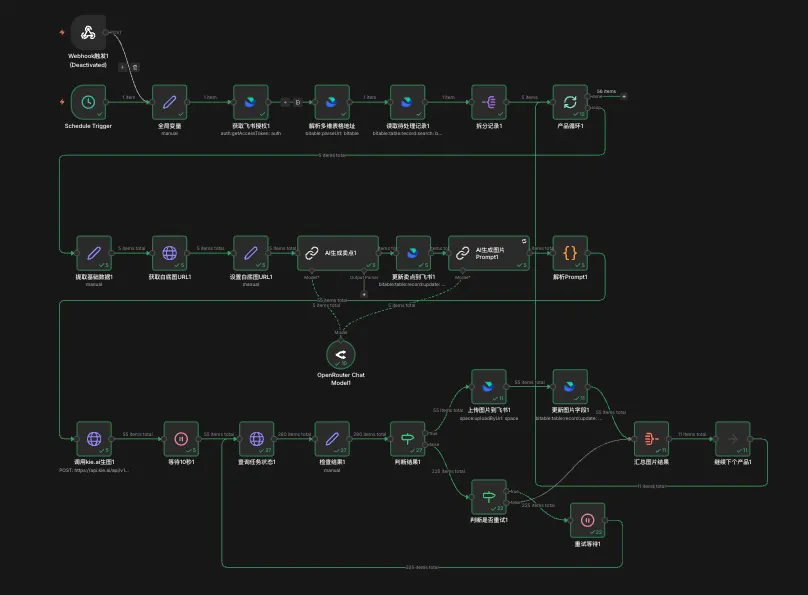Image resolution: width=808 pixels, height=595 pixels.
Task: Select the 判断结果1 IF node
Action: pos(408,438)
